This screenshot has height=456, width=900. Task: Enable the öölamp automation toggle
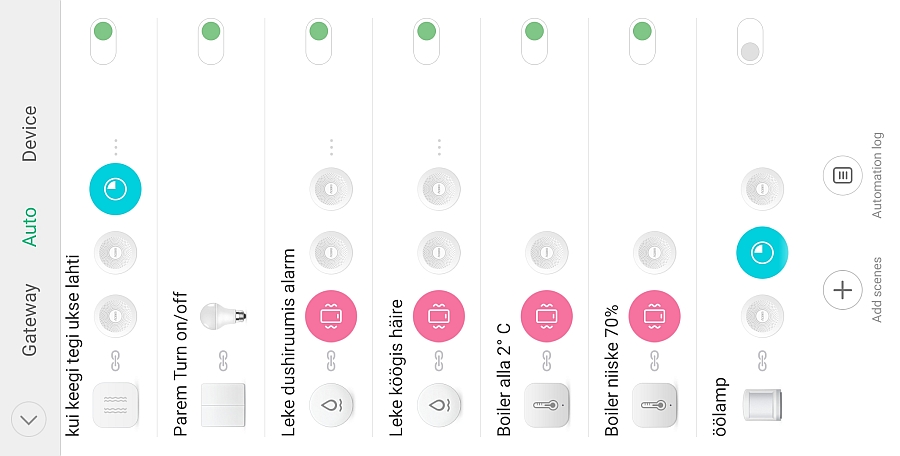pyautogui.click(x=750, y=41)
